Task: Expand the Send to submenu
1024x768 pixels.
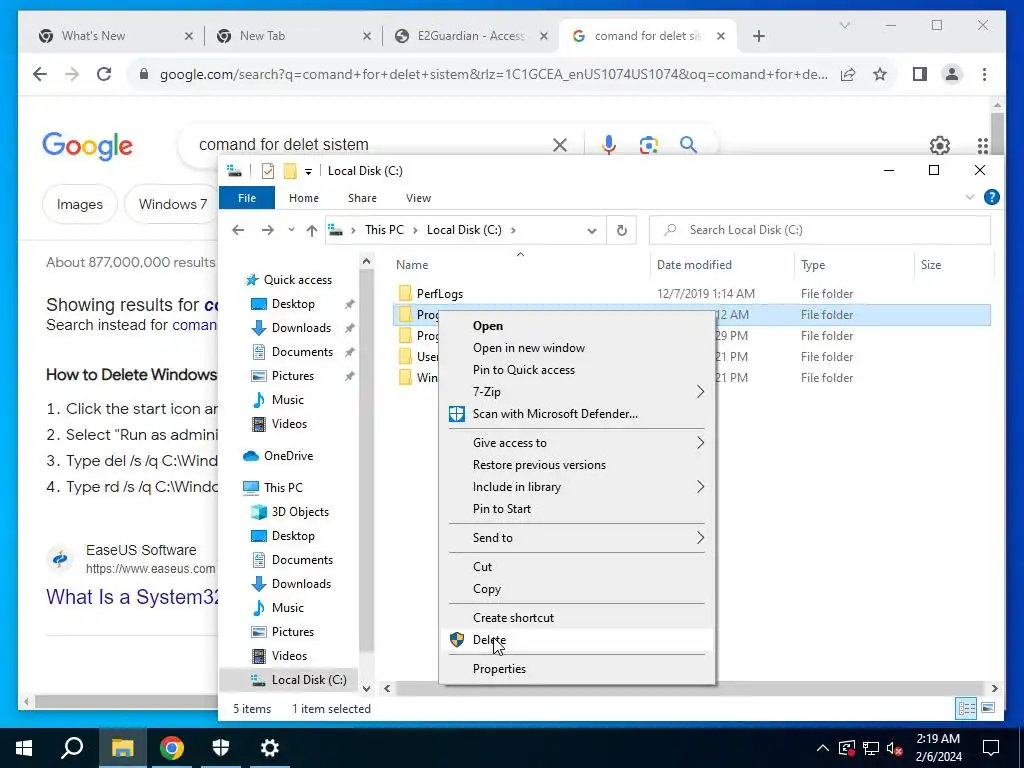Action: tap(577, 538)
